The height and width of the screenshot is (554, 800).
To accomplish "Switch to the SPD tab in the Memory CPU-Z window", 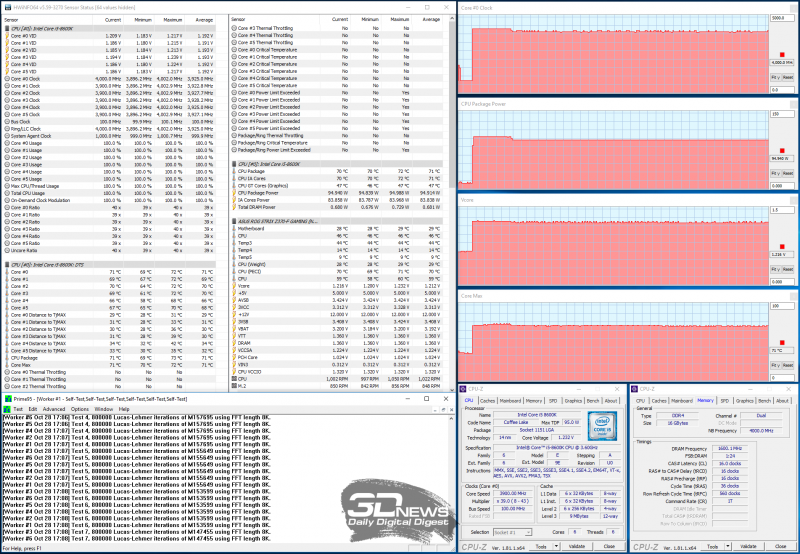I will [724, 401].
